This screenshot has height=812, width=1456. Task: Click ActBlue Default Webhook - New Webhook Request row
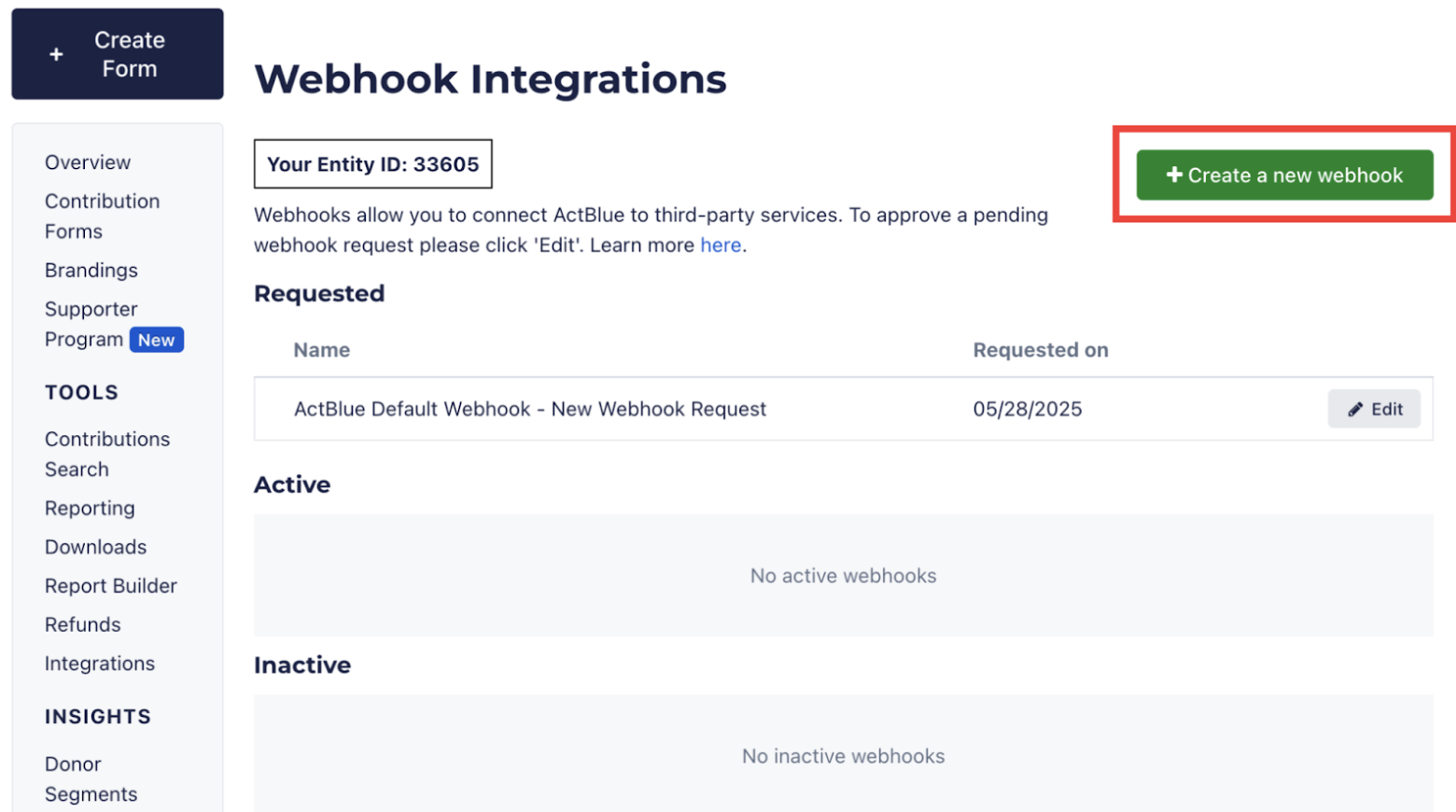843,409
